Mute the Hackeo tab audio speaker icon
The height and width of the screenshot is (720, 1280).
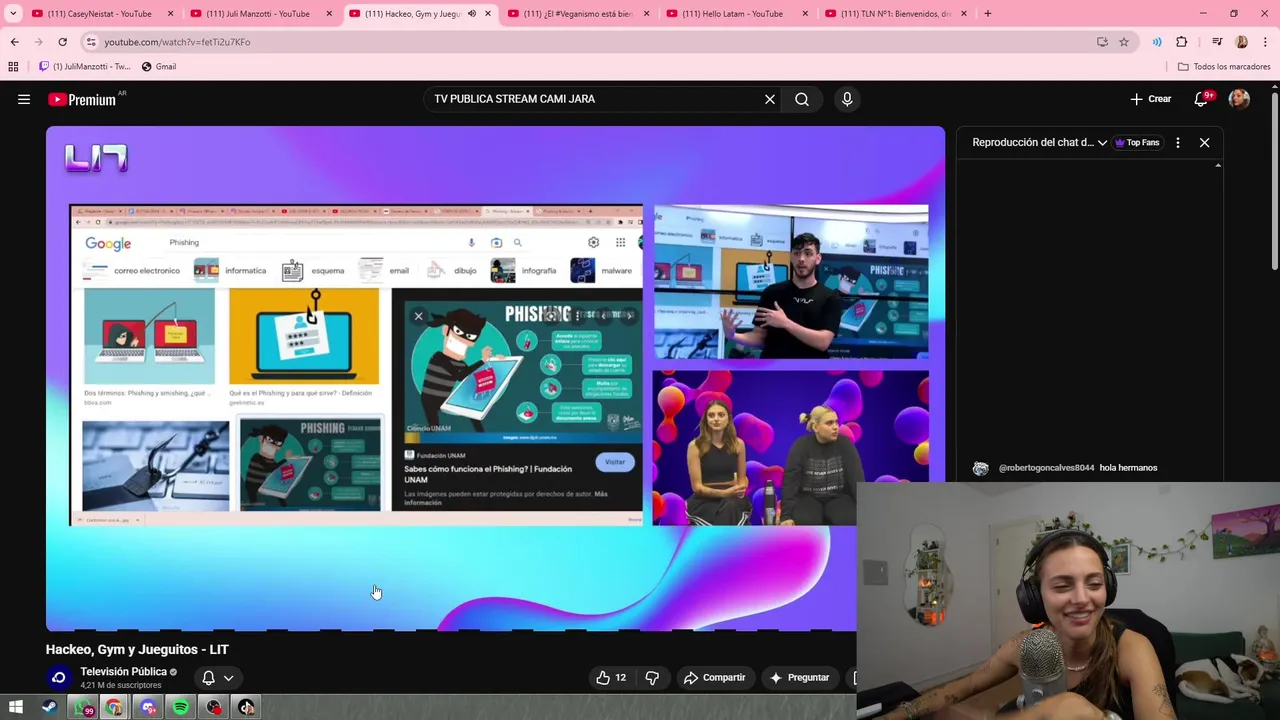tap(472, 14)
